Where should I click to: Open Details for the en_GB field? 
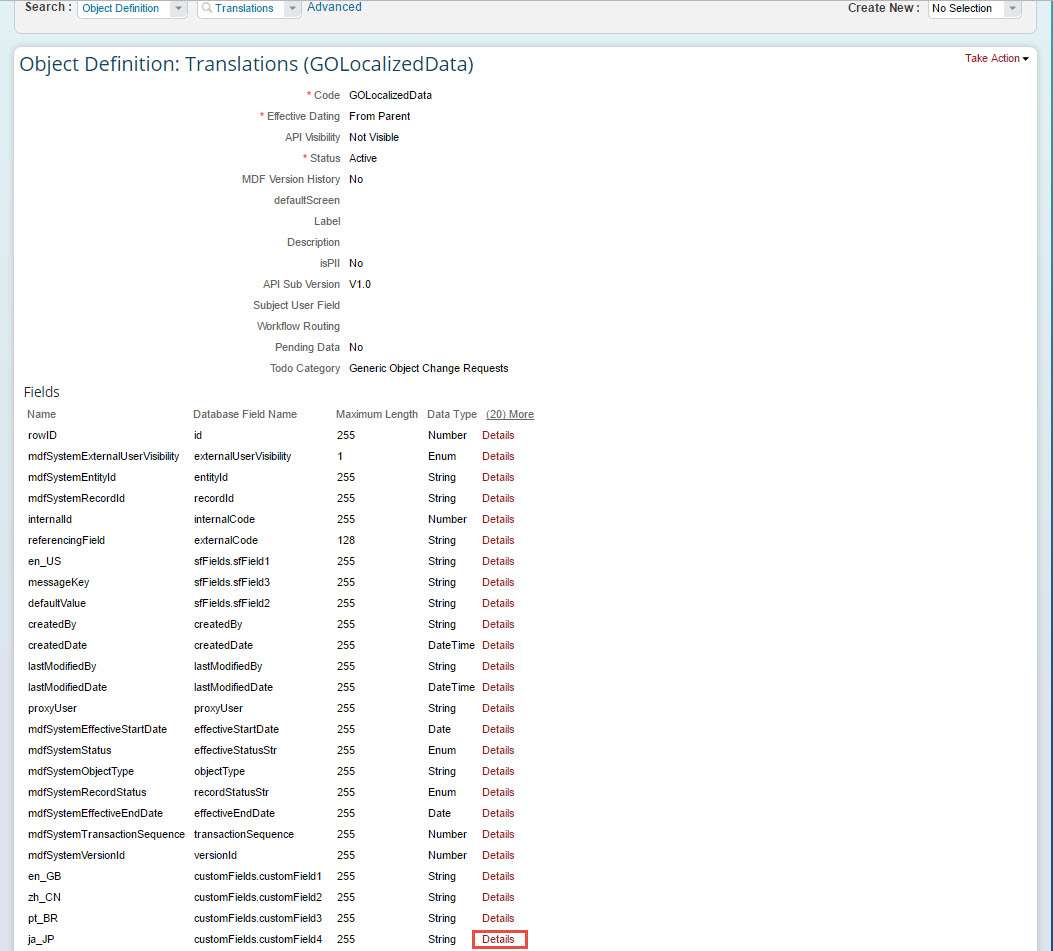click(498, 876)
